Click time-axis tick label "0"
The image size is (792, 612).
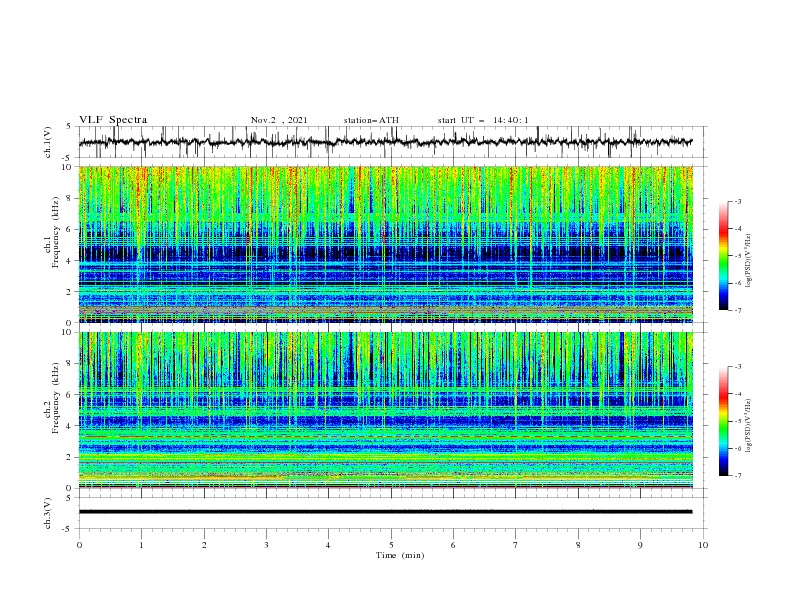click(x=79, y=545)
